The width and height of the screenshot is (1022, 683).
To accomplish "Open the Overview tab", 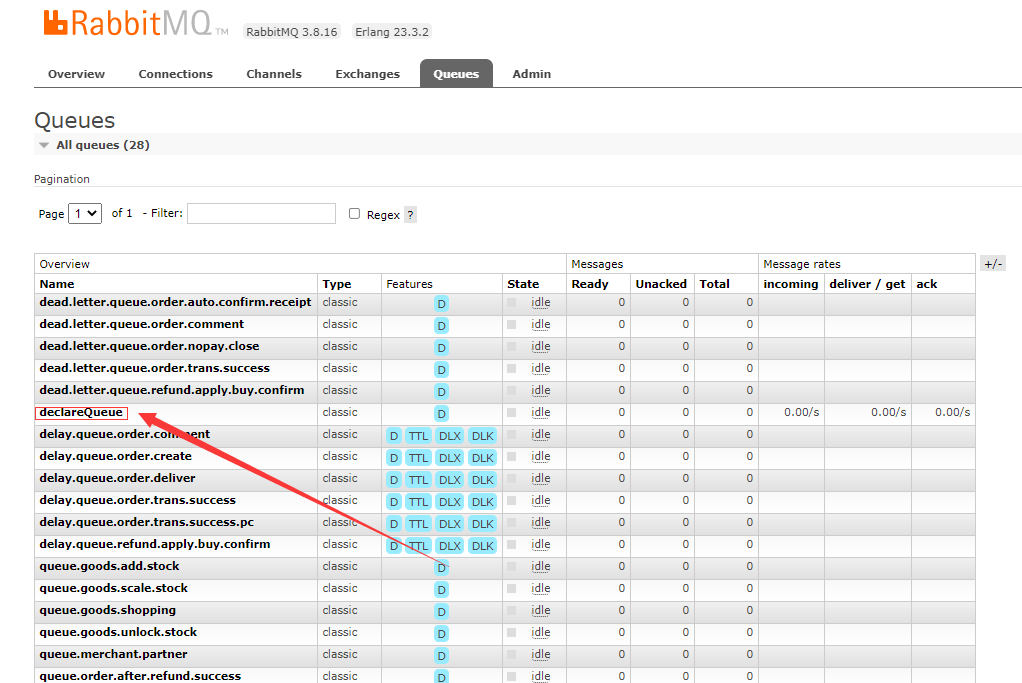I will 76,74.
